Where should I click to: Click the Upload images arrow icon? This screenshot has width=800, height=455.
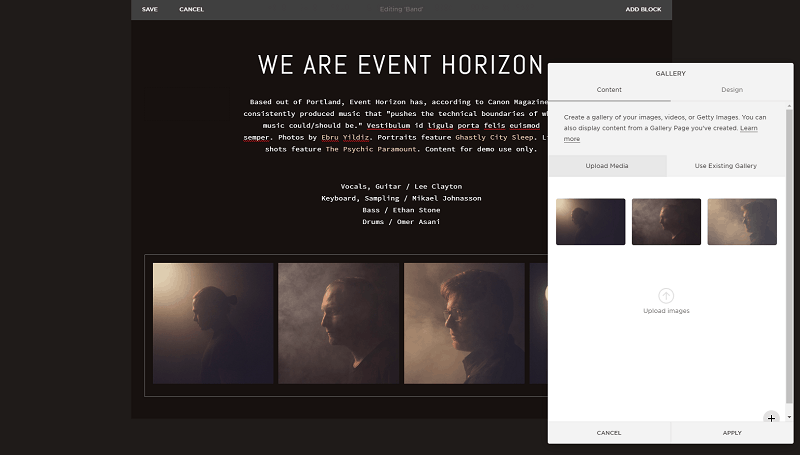666,296
